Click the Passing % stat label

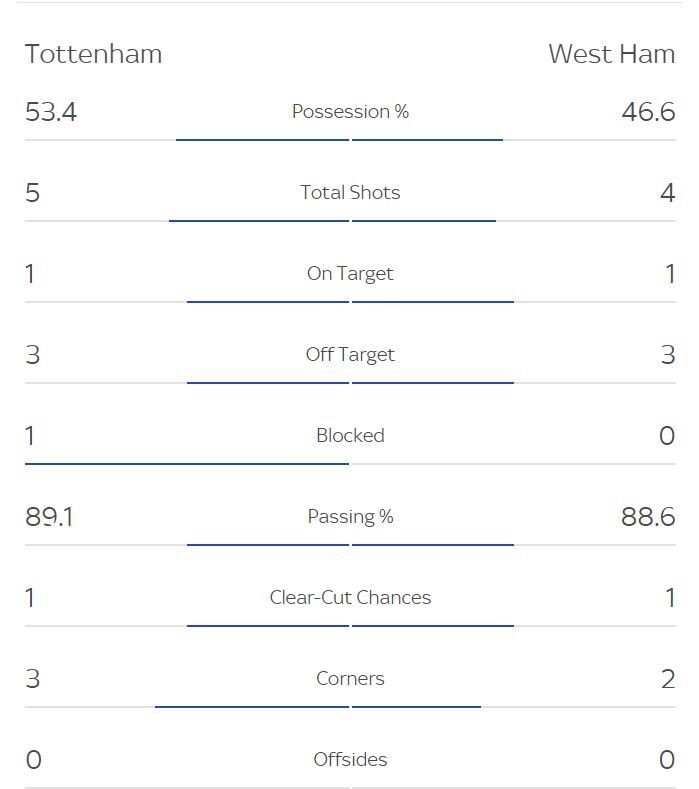click(x=350, y=517)
